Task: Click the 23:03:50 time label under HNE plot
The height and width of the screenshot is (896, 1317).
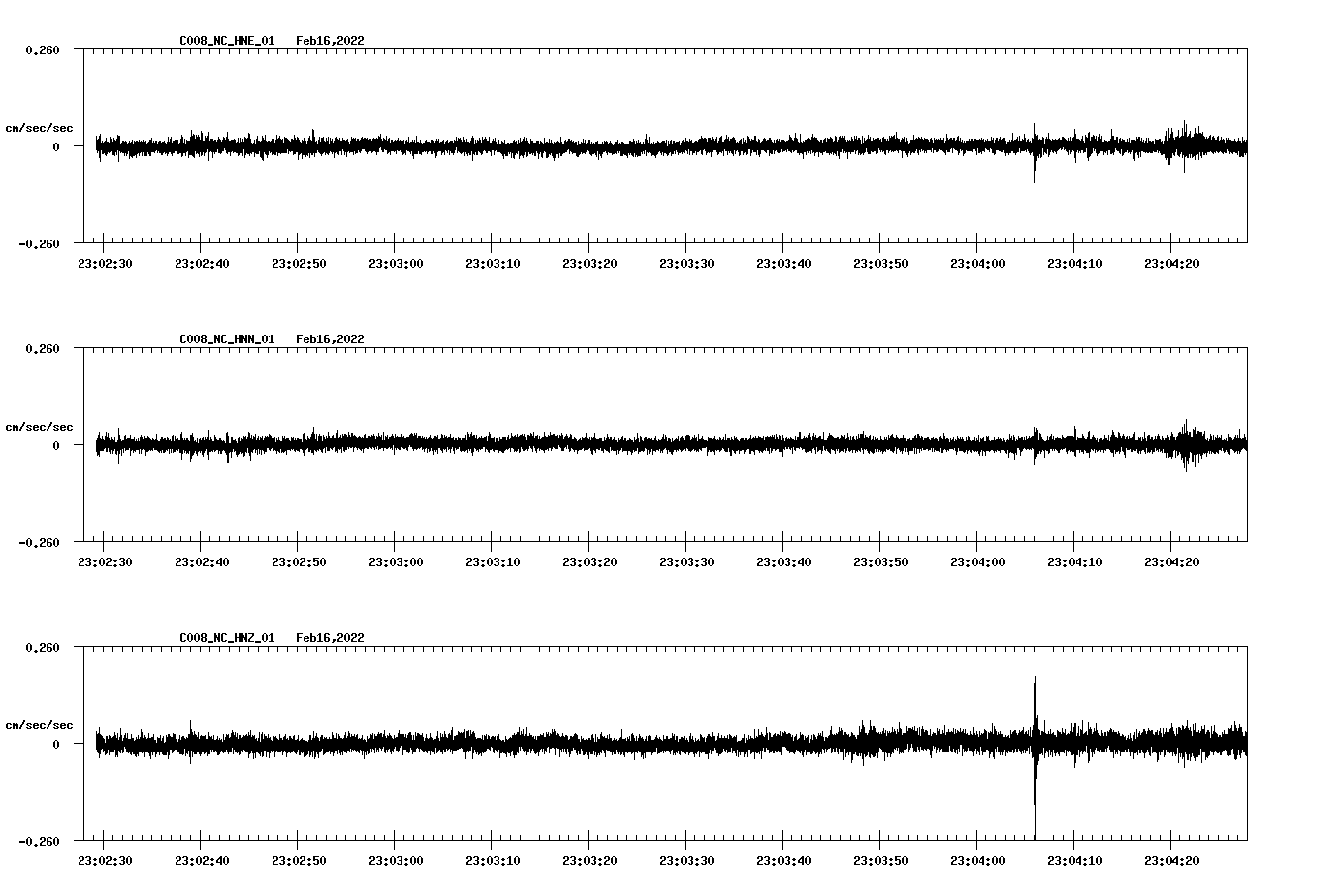Action: click(x=881, y=264)
